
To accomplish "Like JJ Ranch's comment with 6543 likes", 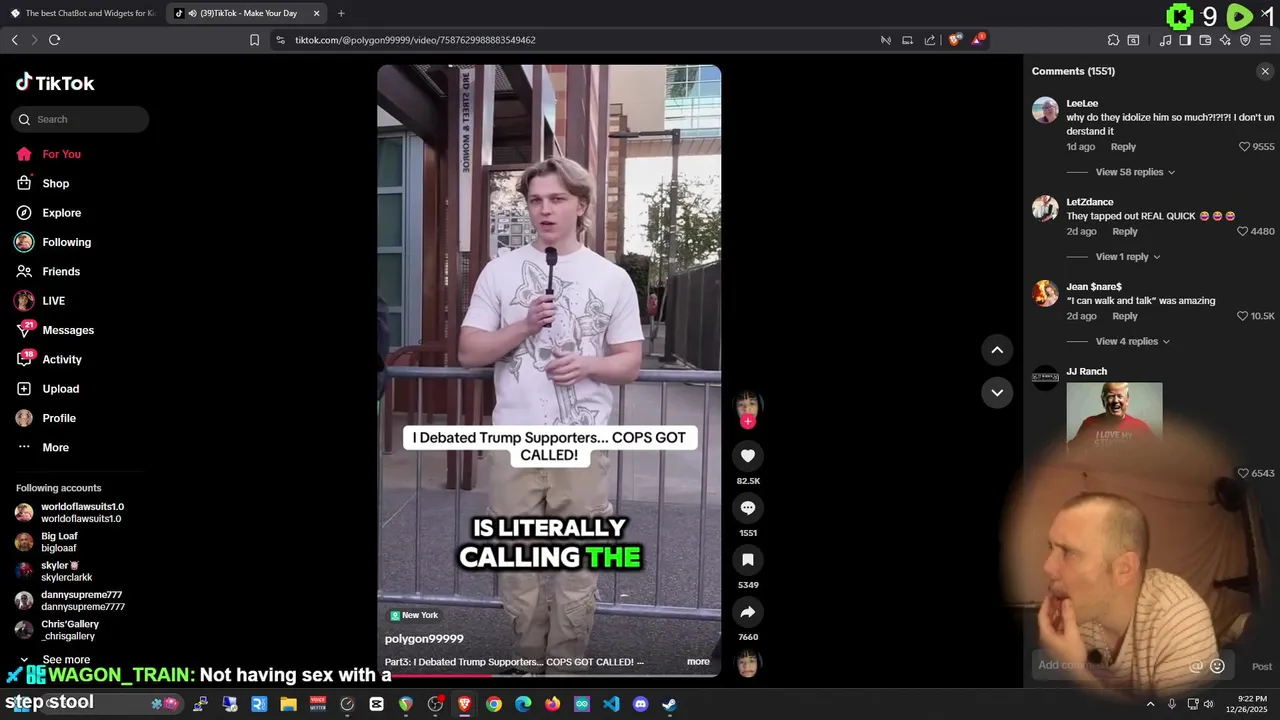I will pos(1244,474).
